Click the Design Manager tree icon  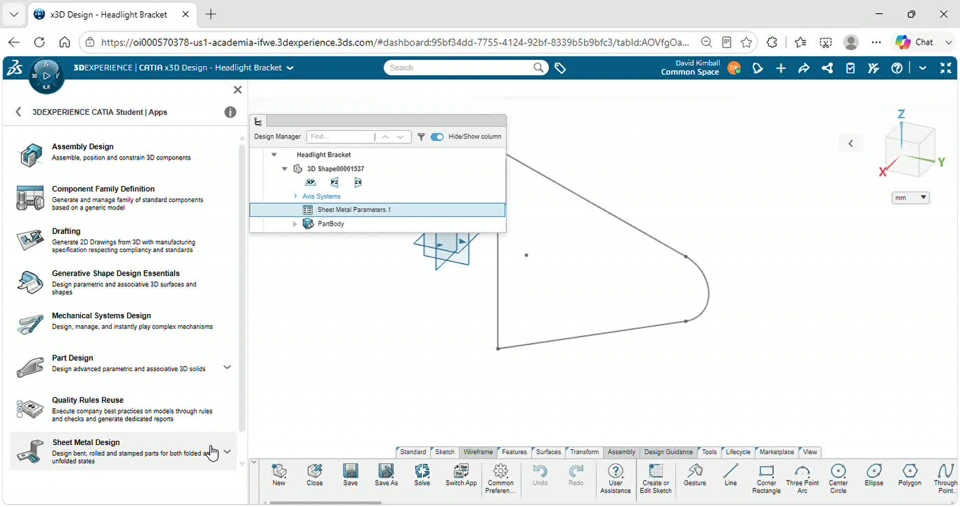[x=258, y=122]
